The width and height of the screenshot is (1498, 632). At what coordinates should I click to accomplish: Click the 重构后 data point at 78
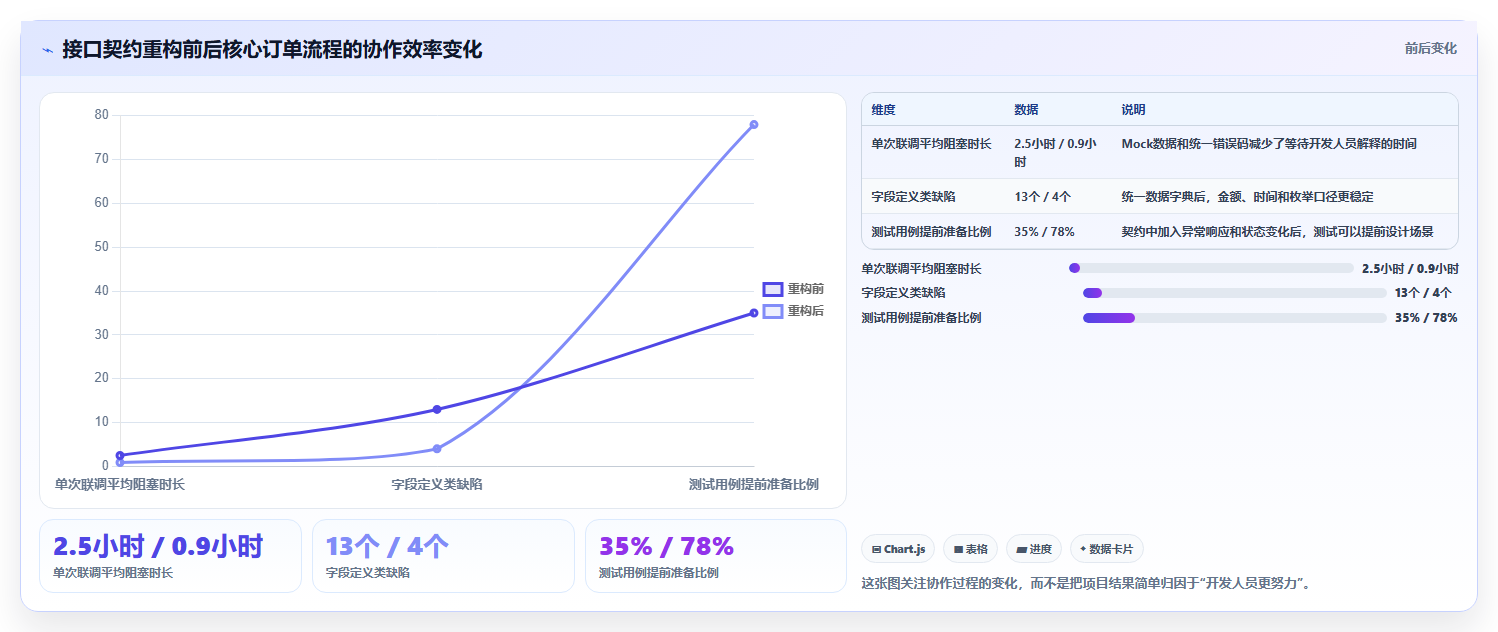pyautogui.click(x=754, y=124)
